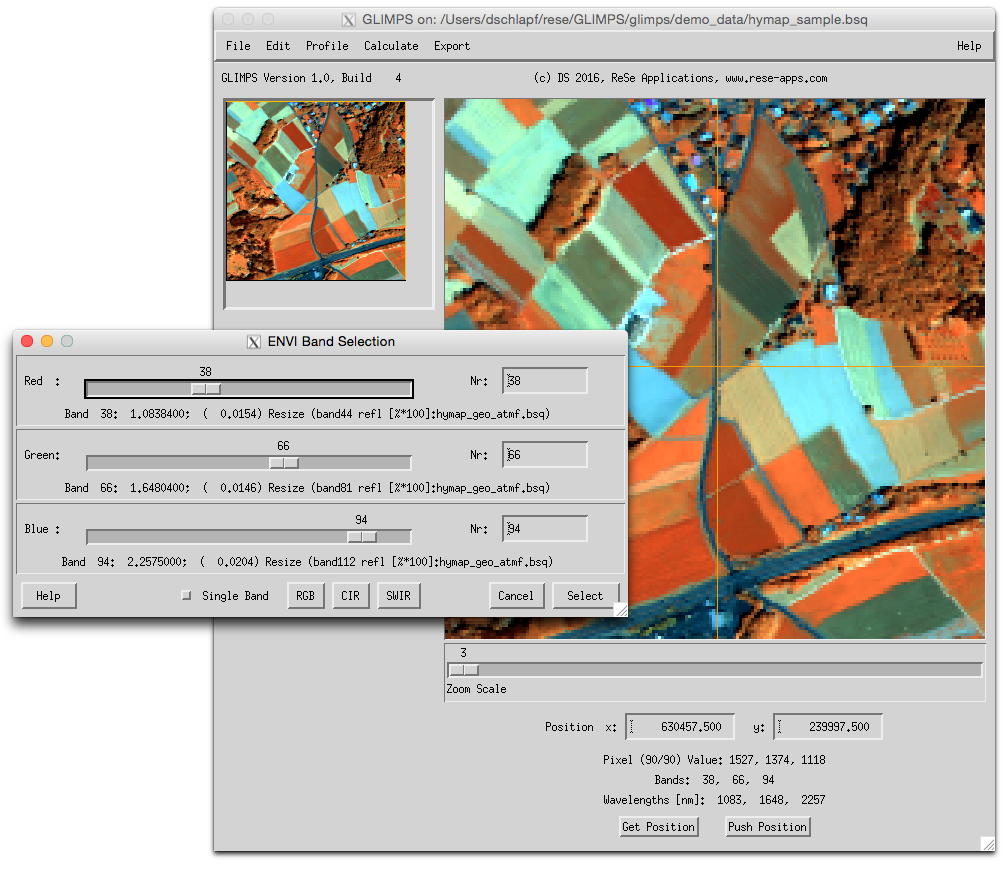Viewport: 1008px width, 869px height.
Task: Open the File menu in GLIMPS
Action: click(238, 46)
